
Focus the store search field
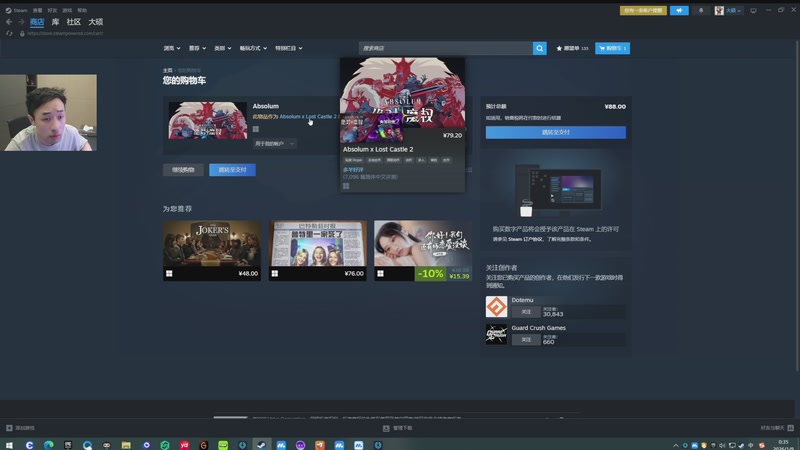[x=445, y=48]
